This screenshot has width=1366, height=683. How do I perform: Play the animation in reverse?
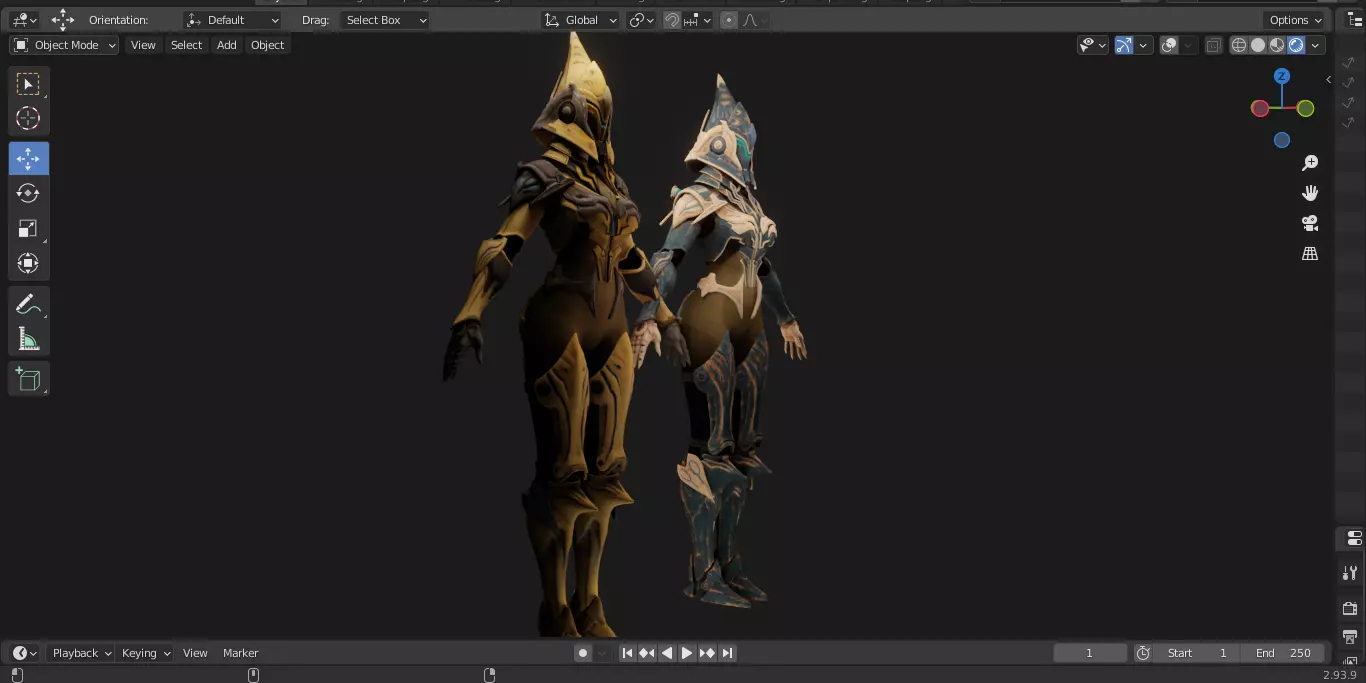(x=667, y=653)
